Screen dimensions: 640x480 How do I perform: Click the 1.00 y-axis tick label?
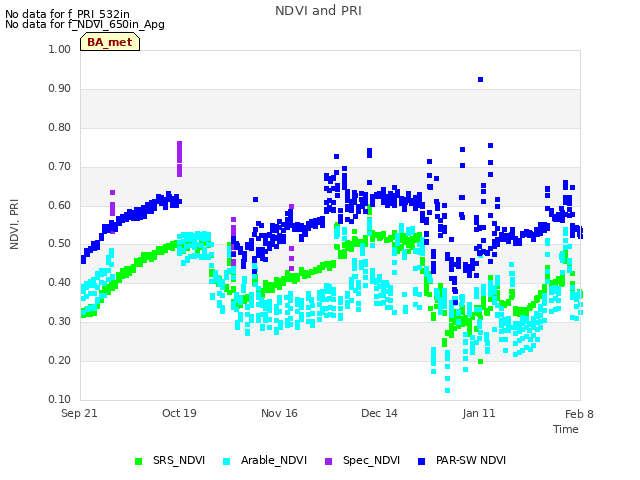click(60, 49)
